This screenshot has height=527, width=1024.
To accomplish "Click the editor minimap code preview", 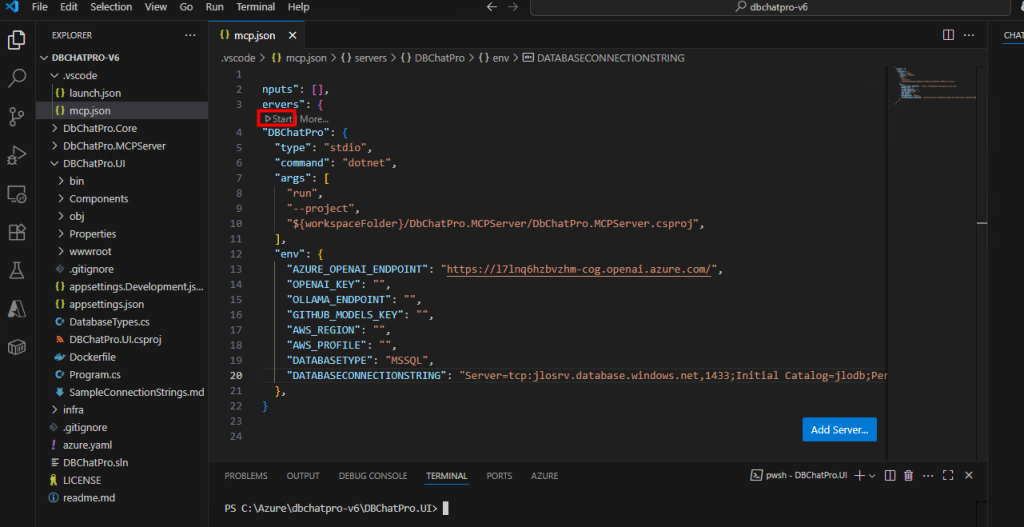I will tap(934, 85).
